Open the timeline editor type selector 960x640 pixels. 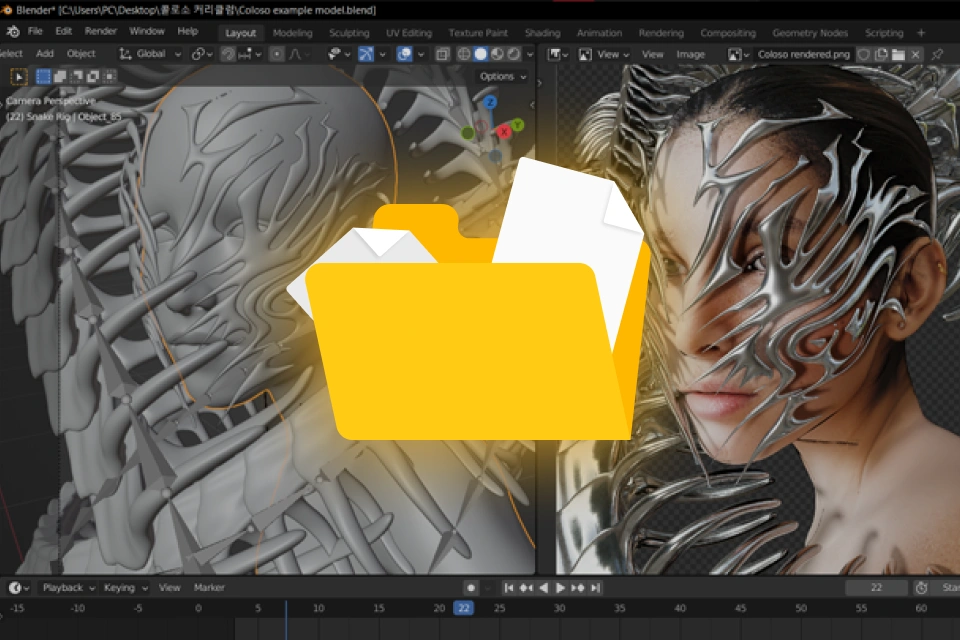point(18,588)
